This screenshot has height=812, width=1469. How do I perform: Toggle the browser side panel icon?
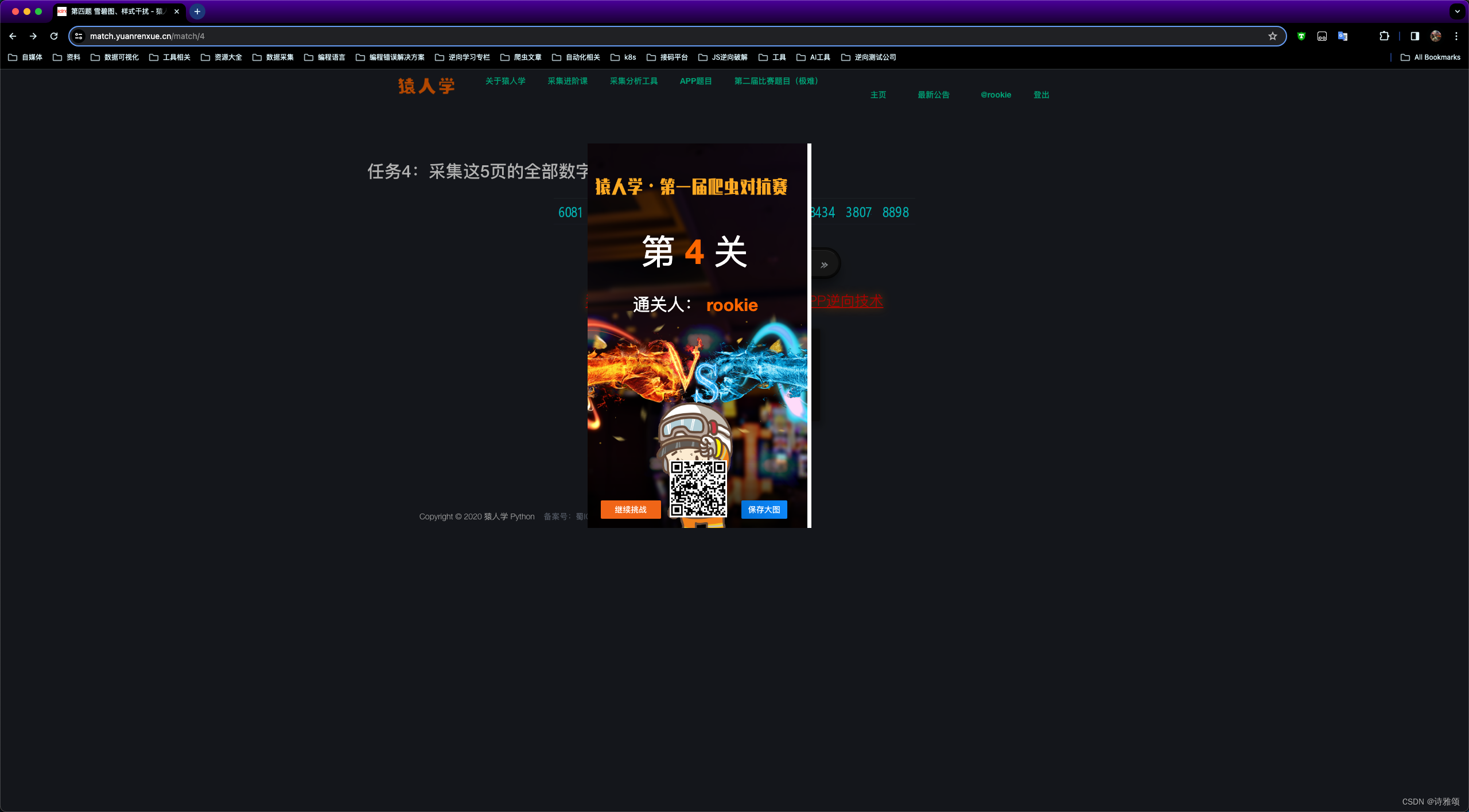point(1415,36)
